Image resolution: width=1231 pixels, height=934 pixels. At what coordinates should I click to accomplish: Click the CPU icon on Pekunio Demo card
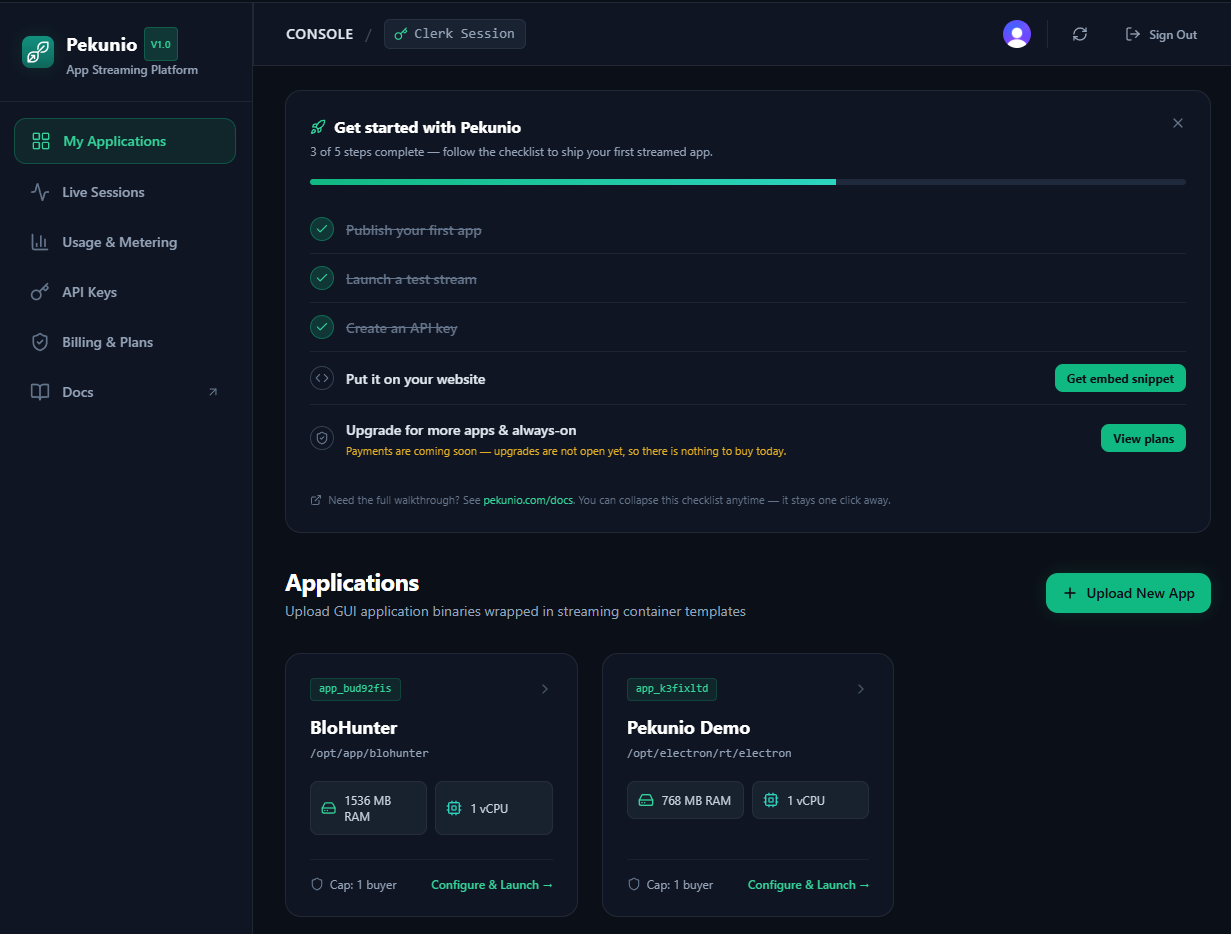[x=770, y=800]
